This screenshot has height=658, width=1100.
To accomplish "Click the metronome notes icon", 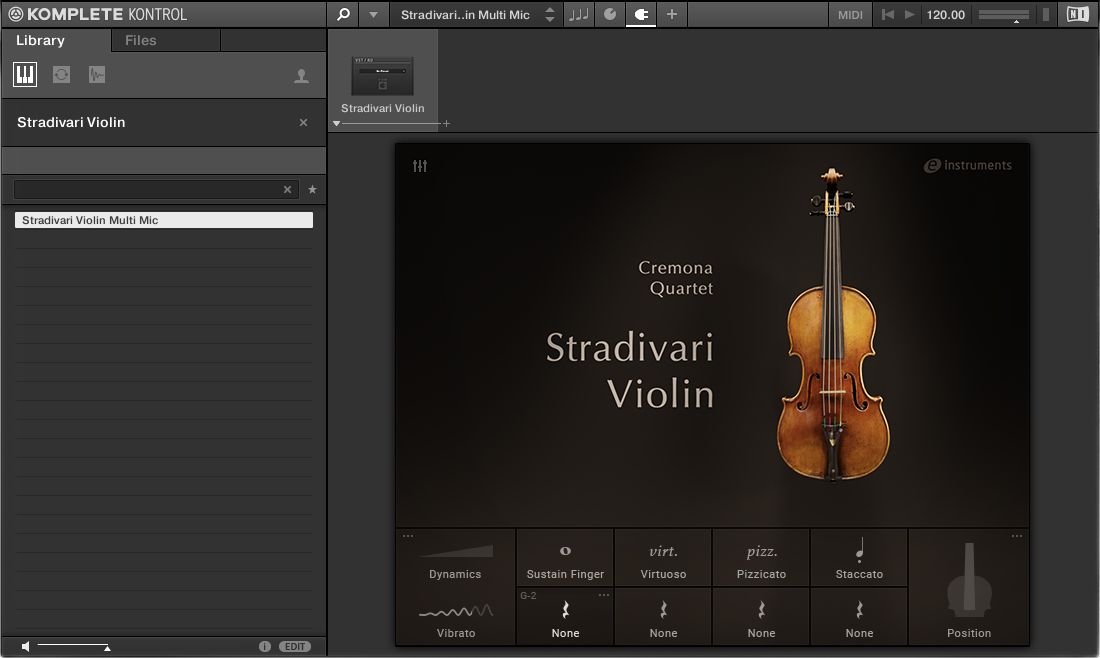I will [578, 14].
